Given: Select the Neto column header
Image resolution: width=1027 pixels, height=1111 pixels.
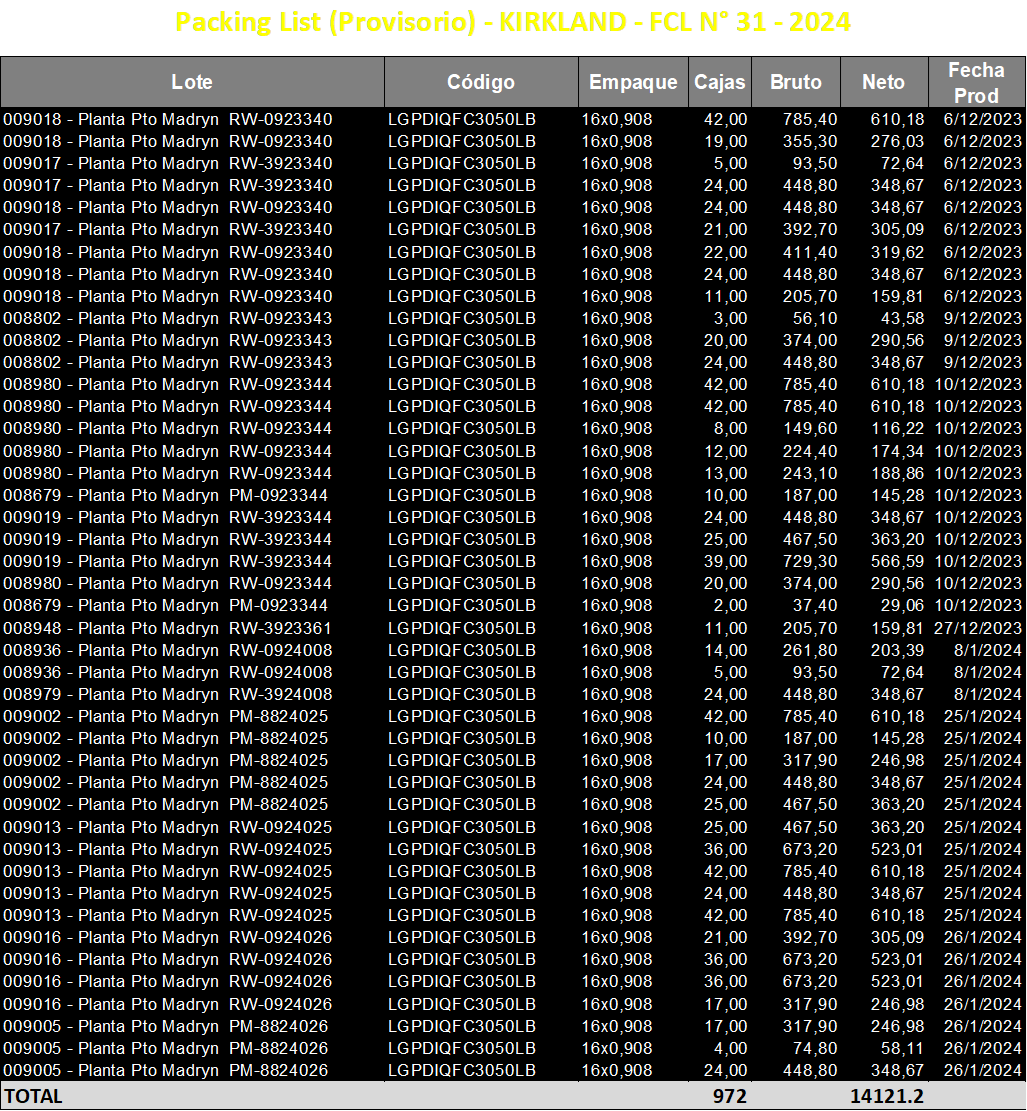Looking at the screenshot, I should pyautogui.click(x=884, y=82).
